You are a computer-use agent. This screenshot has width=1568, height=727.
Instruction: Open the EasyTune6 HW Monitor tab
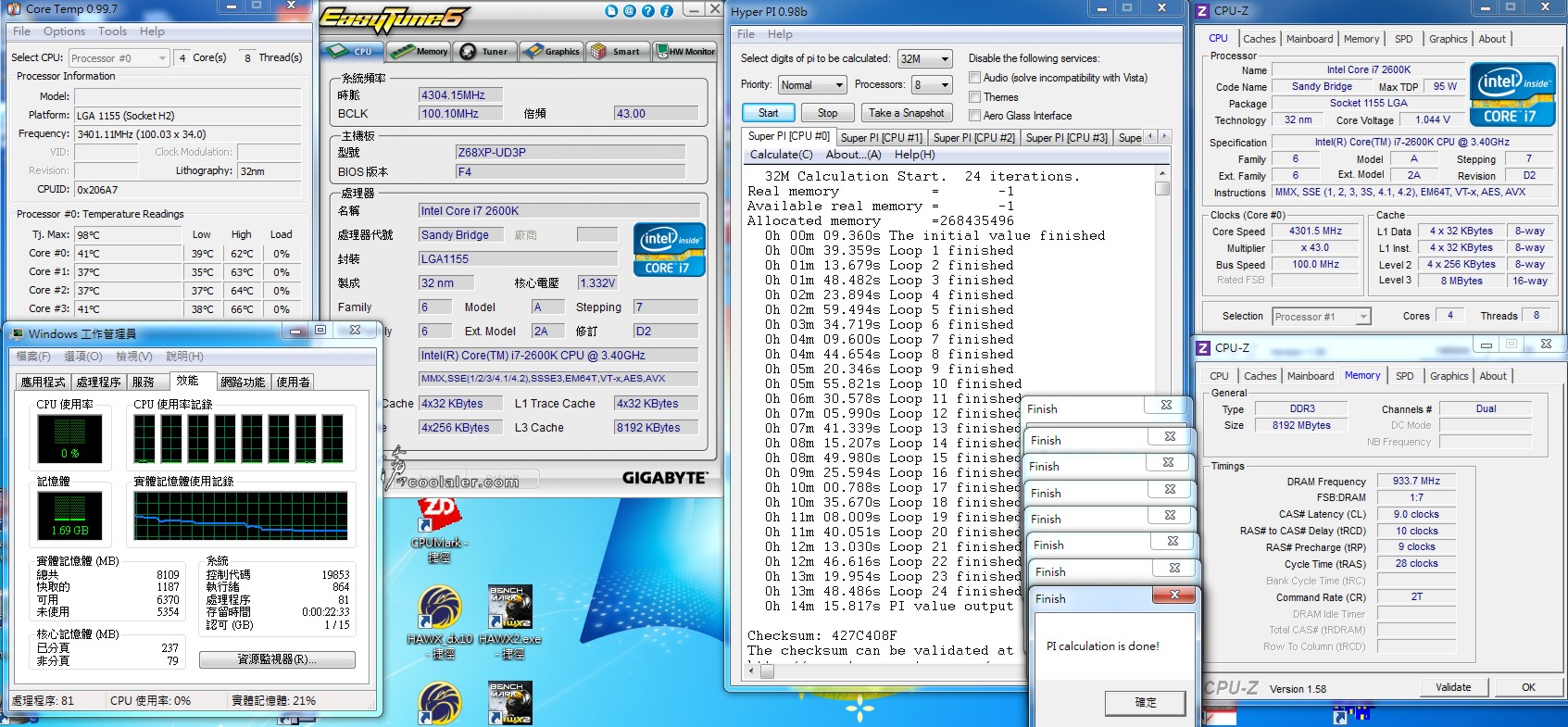(x=685, y=51)
